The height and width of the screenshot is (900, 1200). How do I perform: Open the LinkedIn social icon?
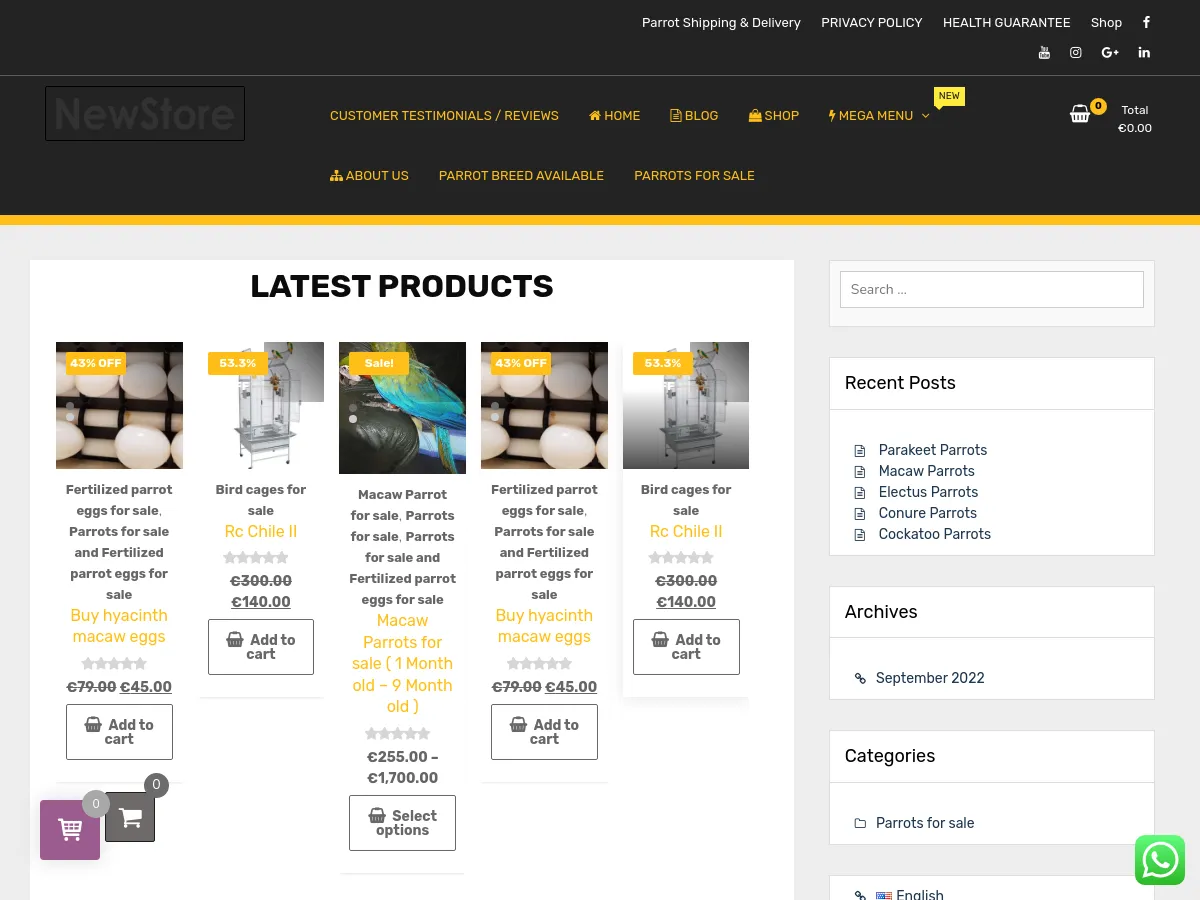click(1144, 53)
